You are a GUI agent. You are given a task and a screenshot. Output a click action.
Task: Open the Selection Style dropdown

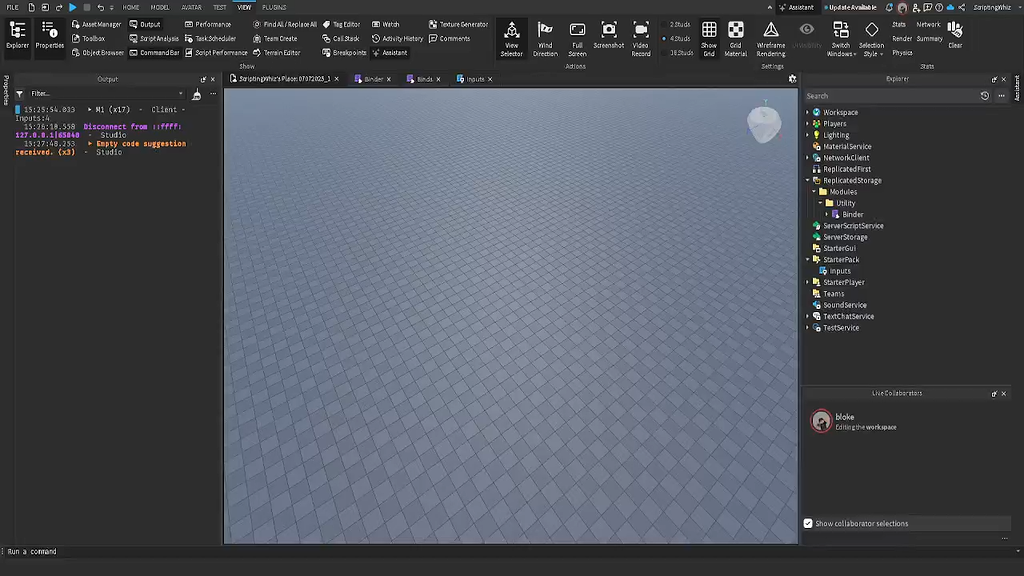pos(874,39)
